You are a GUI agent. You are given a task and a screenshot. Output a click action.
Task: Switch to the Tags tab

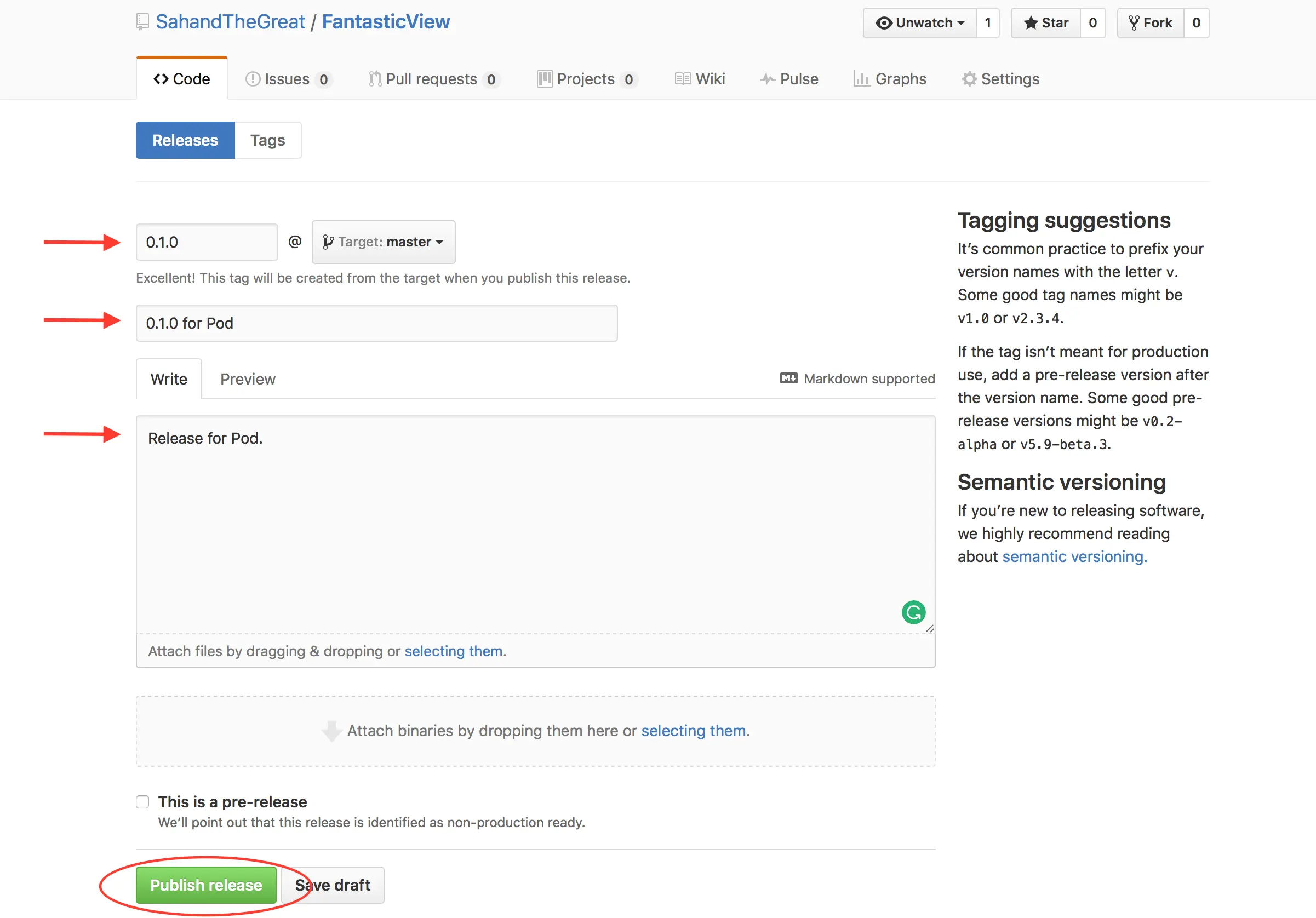coord(268,140)
